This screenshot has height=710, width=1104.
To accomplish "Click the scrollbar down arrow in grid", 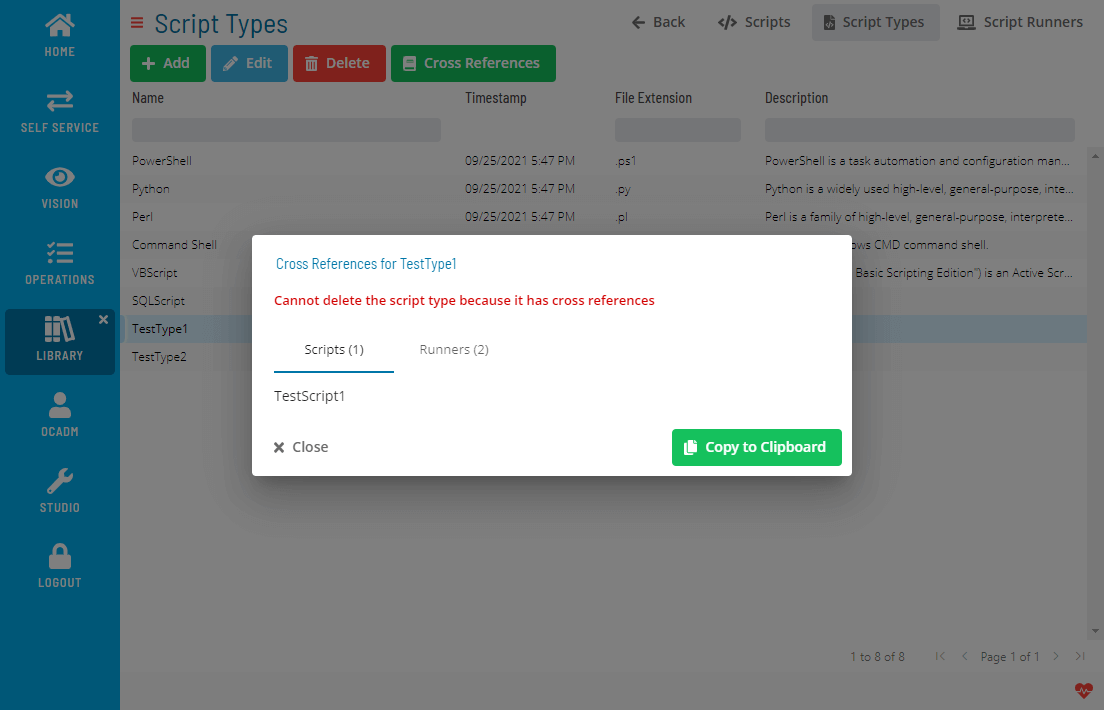I will tap(1095, 631).
